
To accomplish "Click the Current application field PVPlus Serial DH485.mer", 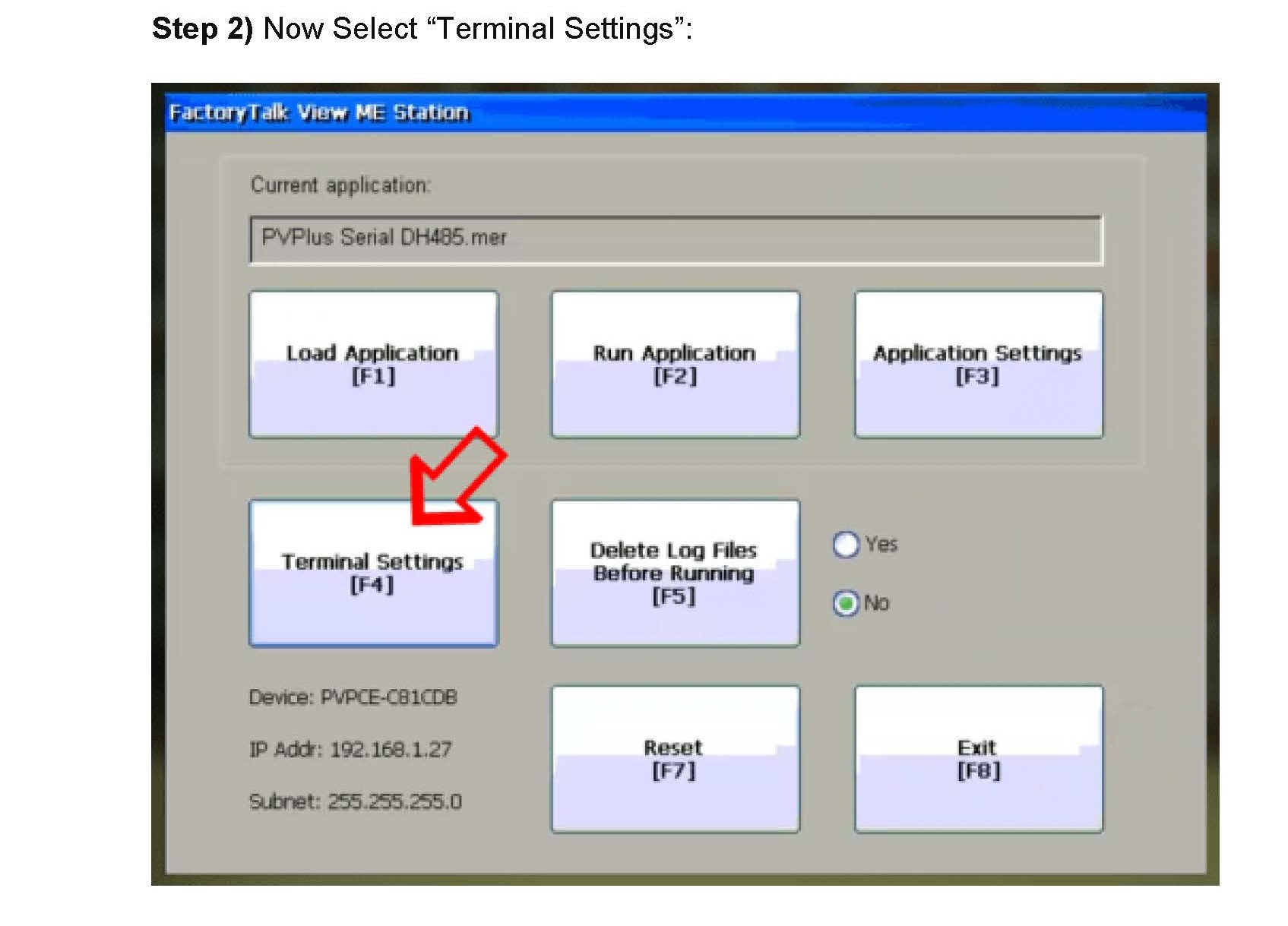I will pyautogui.click(x=676, y=240).
